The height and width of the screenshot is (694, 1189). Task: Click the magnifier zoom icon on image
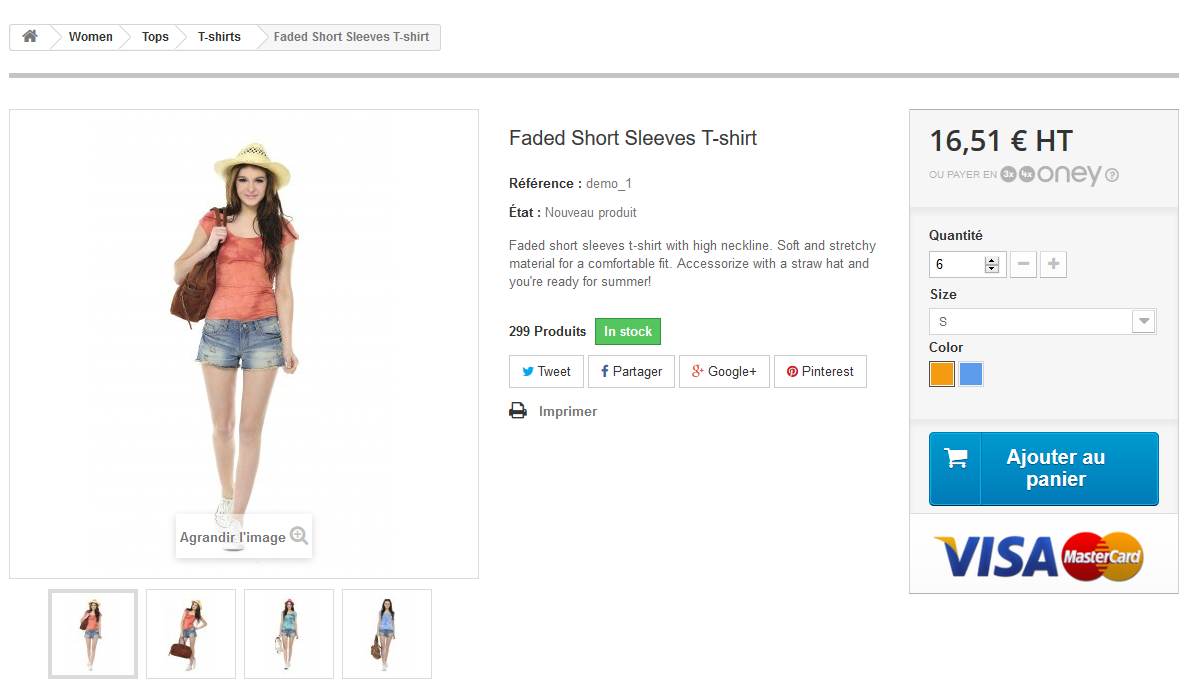click(x=299, y=535)
